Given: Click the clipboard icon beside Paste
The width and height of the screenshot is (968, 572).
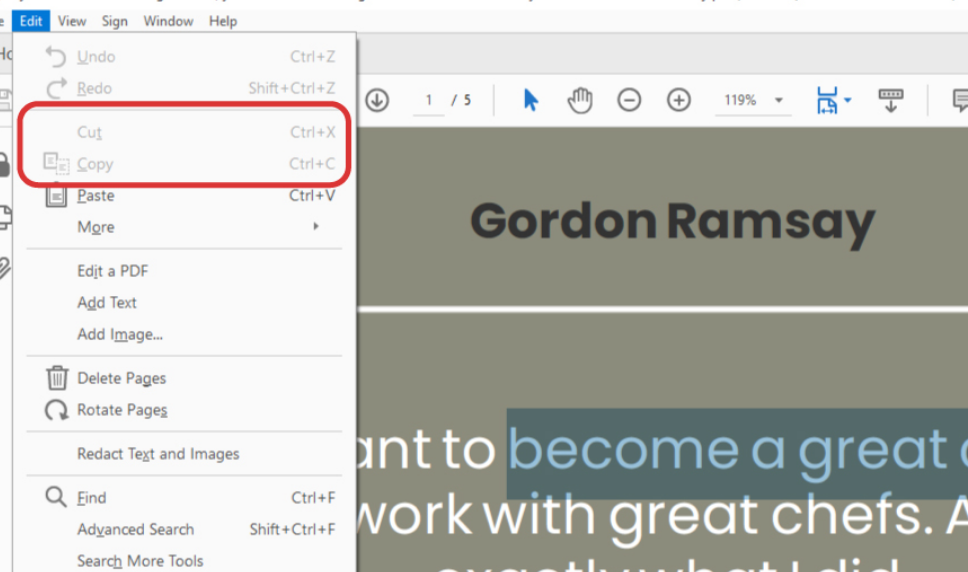Looking at the screenshot, I should pos(56,196).
